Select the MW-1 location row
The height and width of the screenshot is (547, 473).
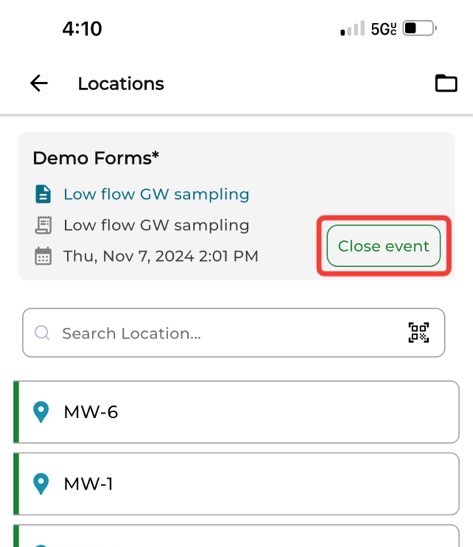coord(236,484)
